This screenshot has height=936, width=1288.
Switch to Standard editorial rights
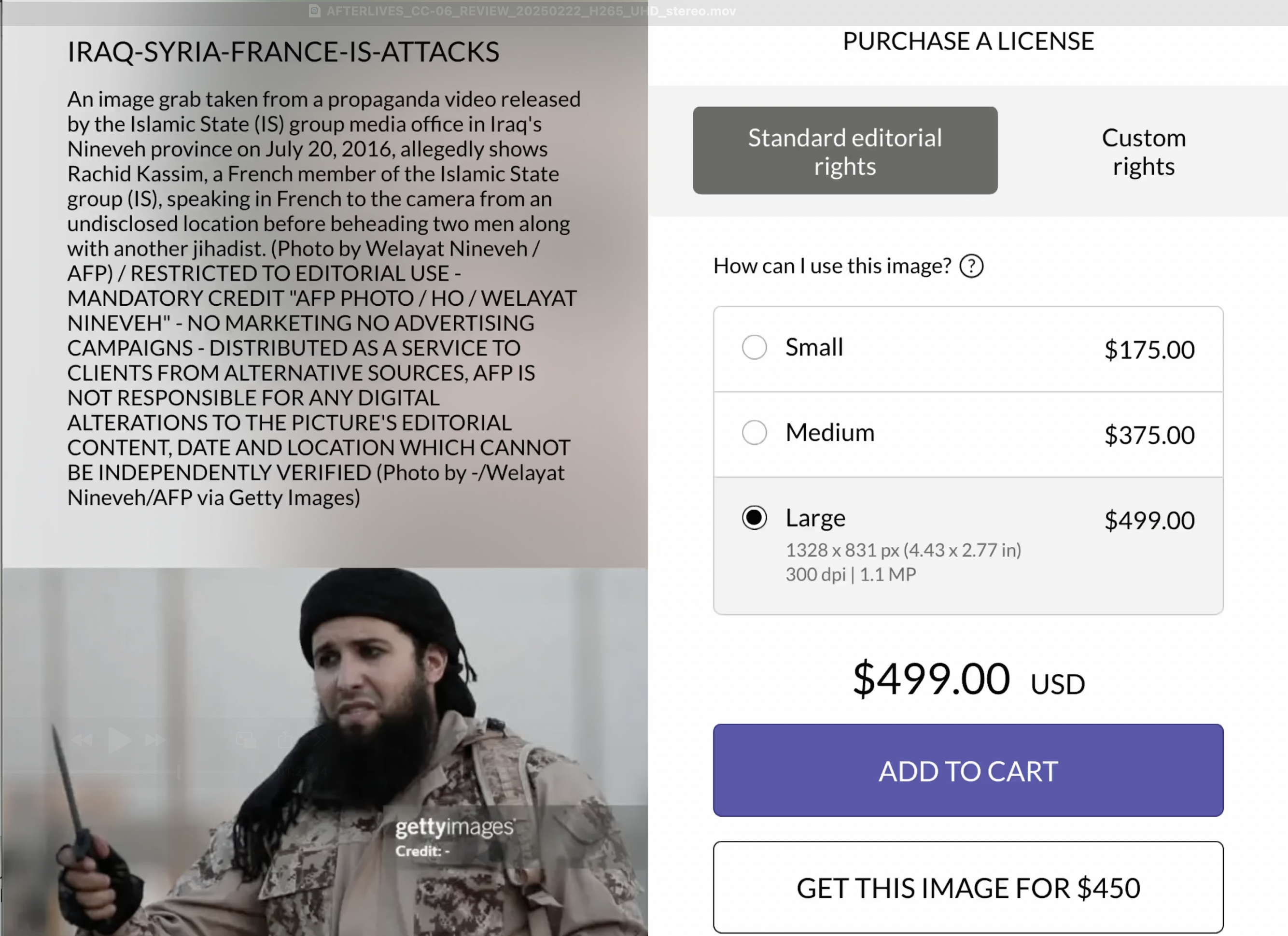point(844,151)
